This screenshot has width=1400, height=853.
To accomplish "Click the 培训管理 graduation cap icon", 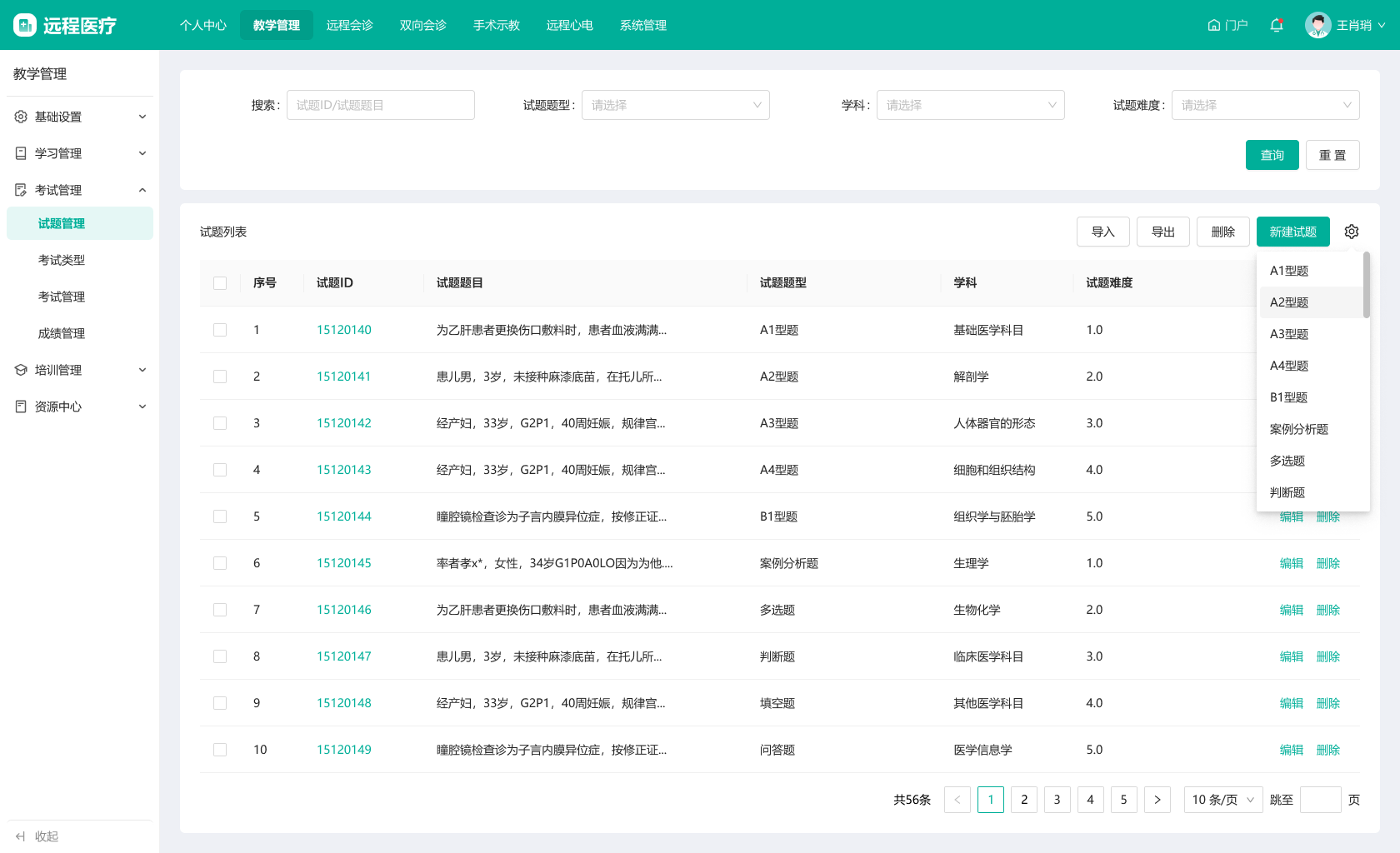I will (x=21, y=370).
